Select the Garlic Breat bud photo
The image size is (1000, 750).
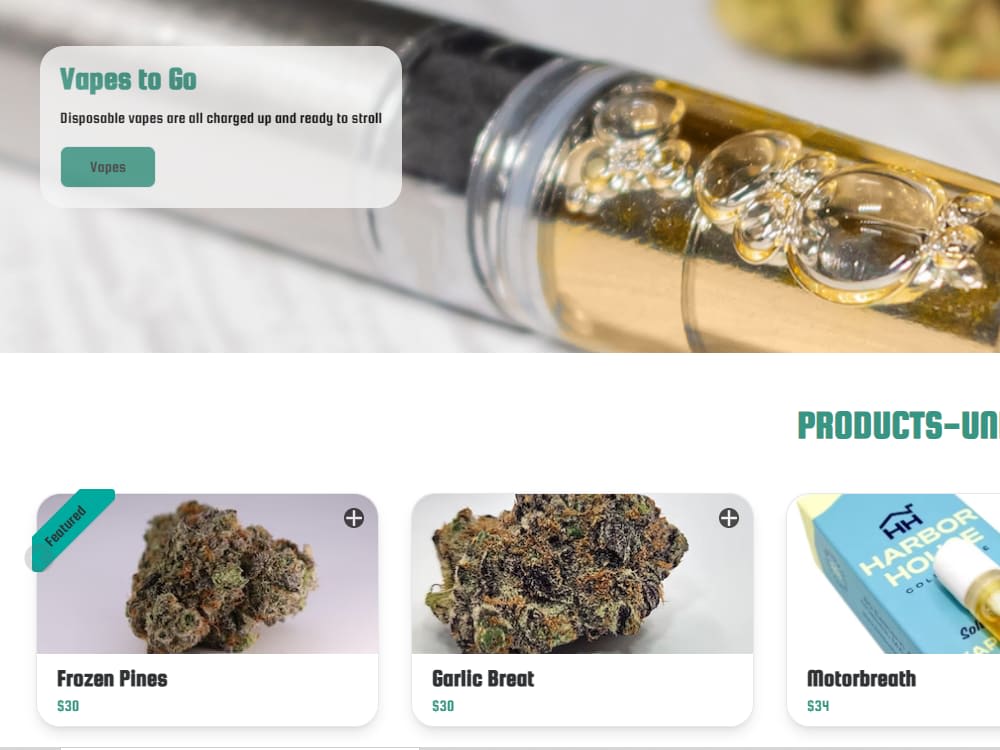(x=582, y=573)
